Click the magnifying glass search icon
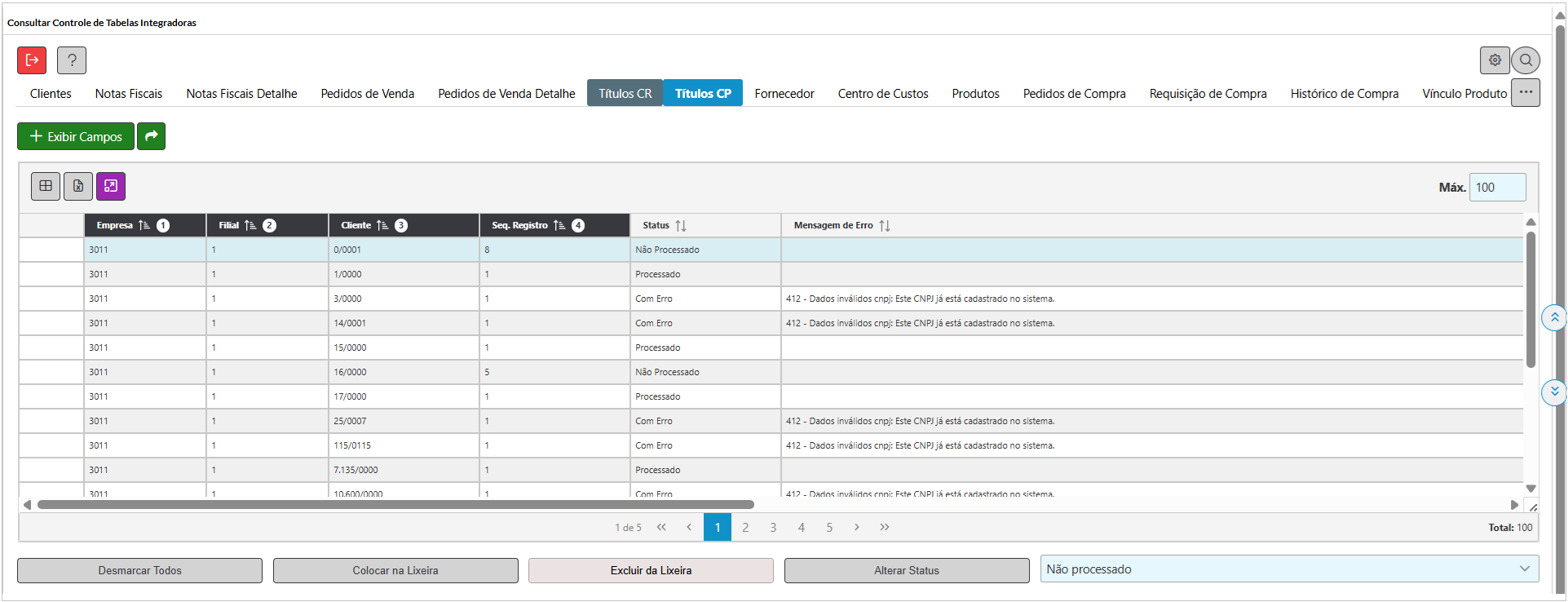 click(1526, 60)
